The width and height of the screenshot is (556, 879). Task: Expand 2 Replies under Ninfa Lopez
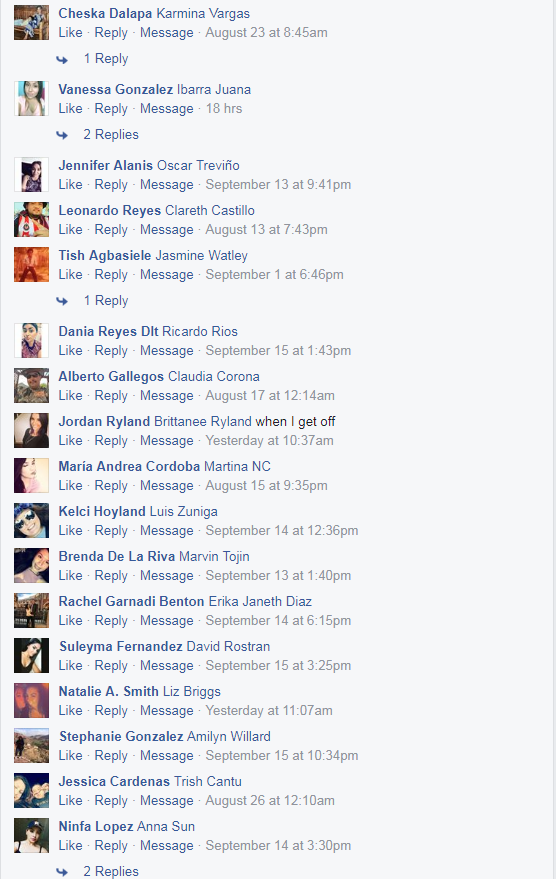pos(111,871)
